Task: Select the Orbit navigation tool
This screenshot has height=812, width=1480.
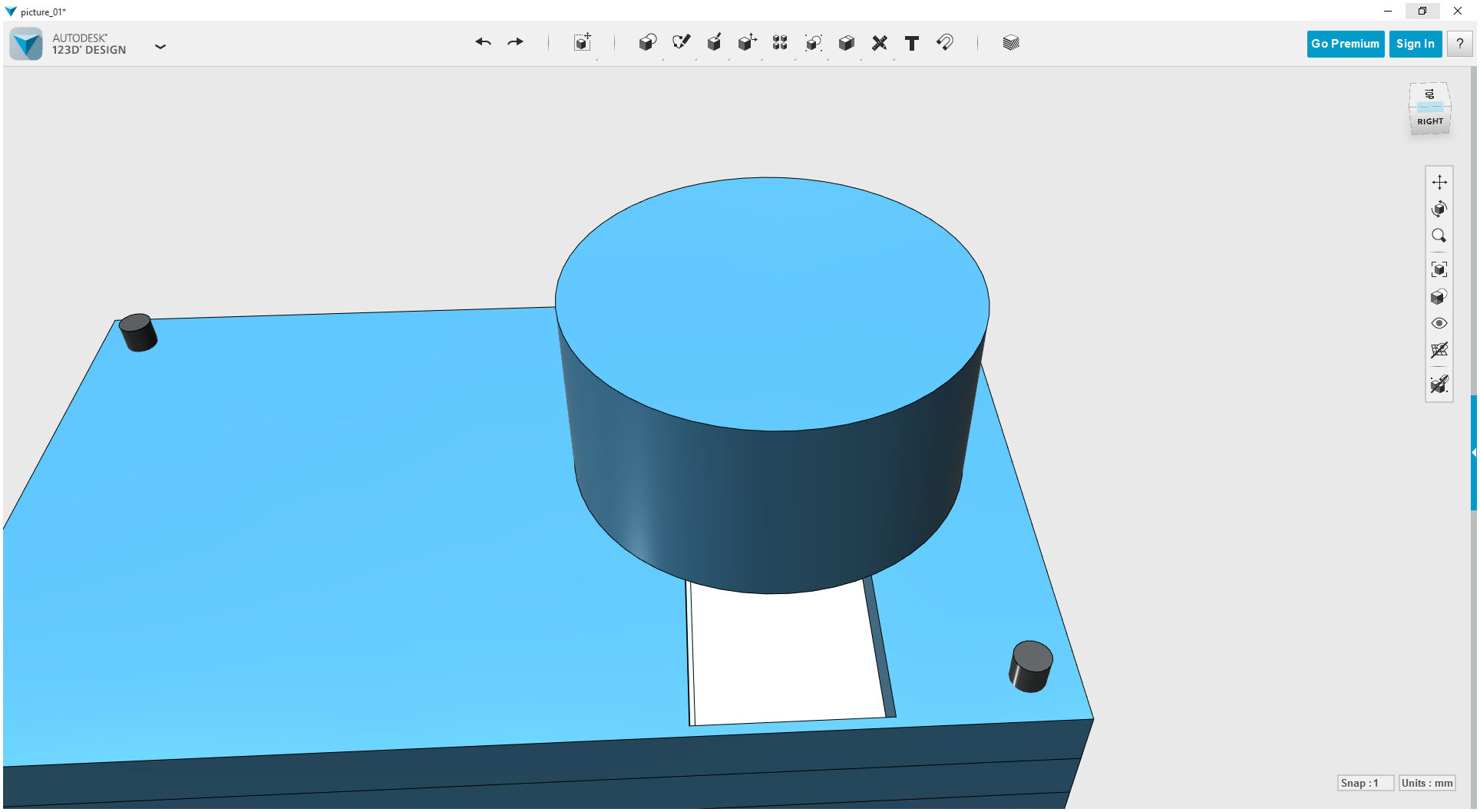Action: point(1439,209)
